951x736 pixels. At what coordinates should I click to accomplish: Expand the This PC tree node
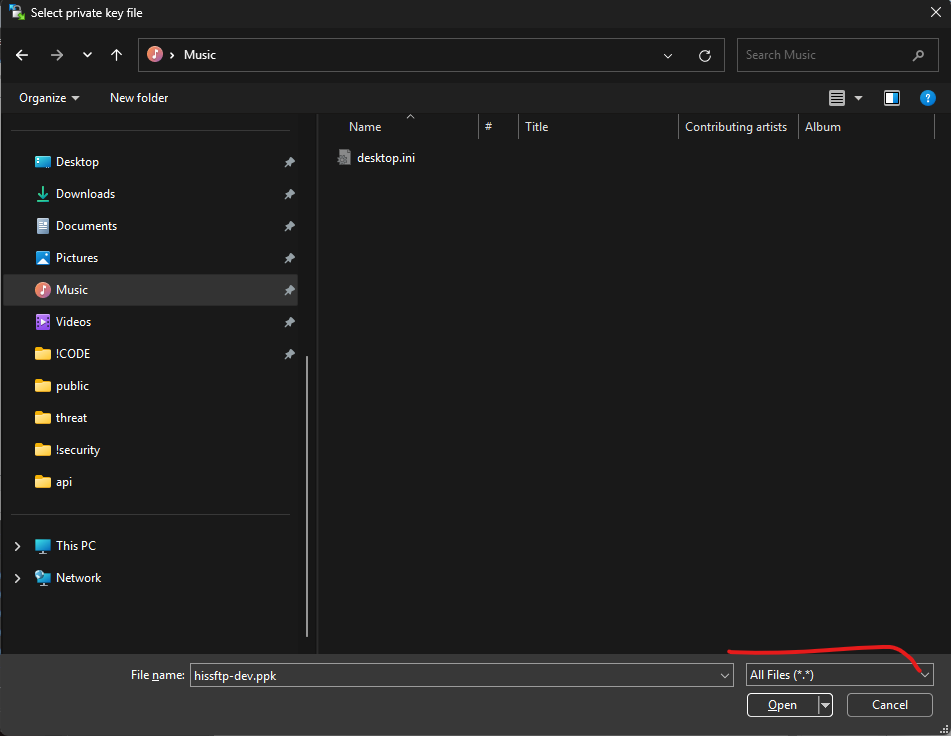pyautogui.click(x=17, y=546)
